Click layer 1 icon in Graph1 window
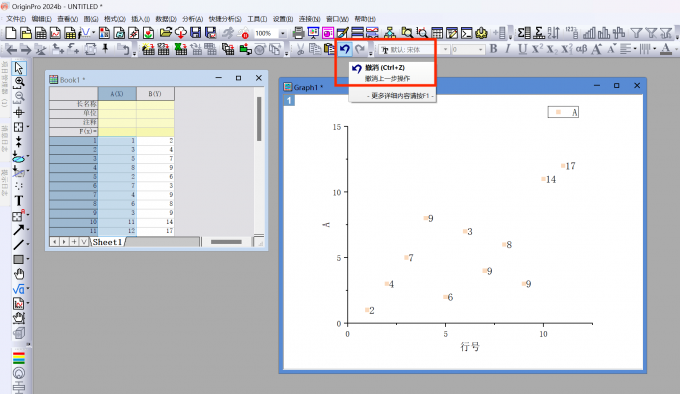This screenshot has height=394, width=680. (x=289, y=100)
